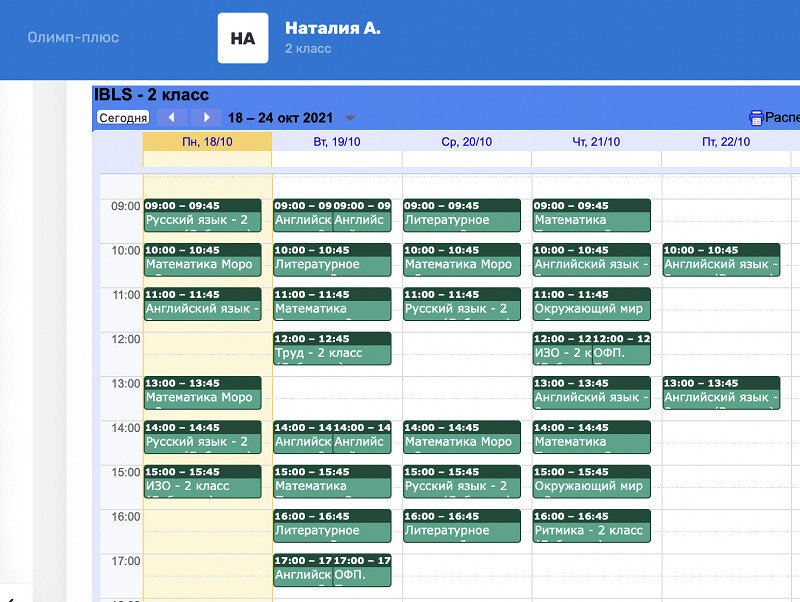Image resolution: width=800 pixels, height=602 pixels.
Task: Open Thursday 09:00 Математика lesson
Action: click(592, 215)
